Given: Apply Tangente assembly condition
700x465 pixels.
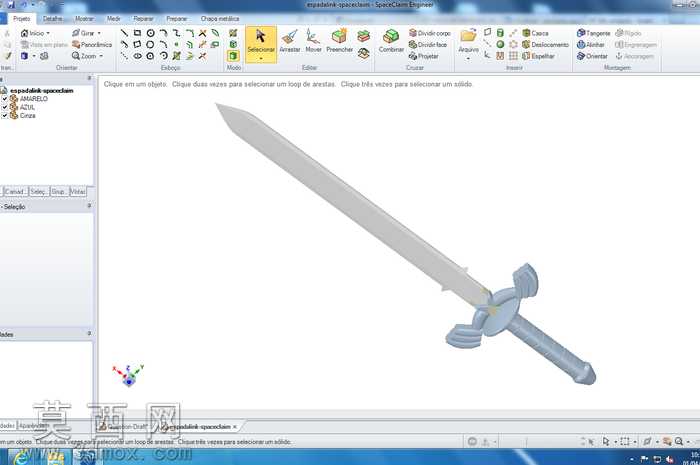Looking at the screenshot, I should click(x=593, y=33).
